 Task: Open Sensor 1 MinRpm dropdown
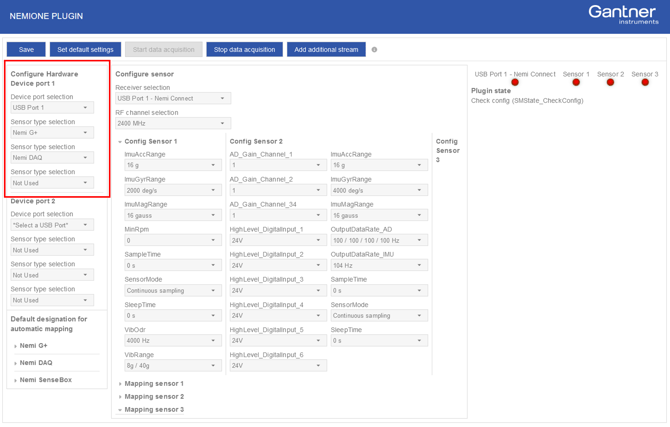click(173, 240)
